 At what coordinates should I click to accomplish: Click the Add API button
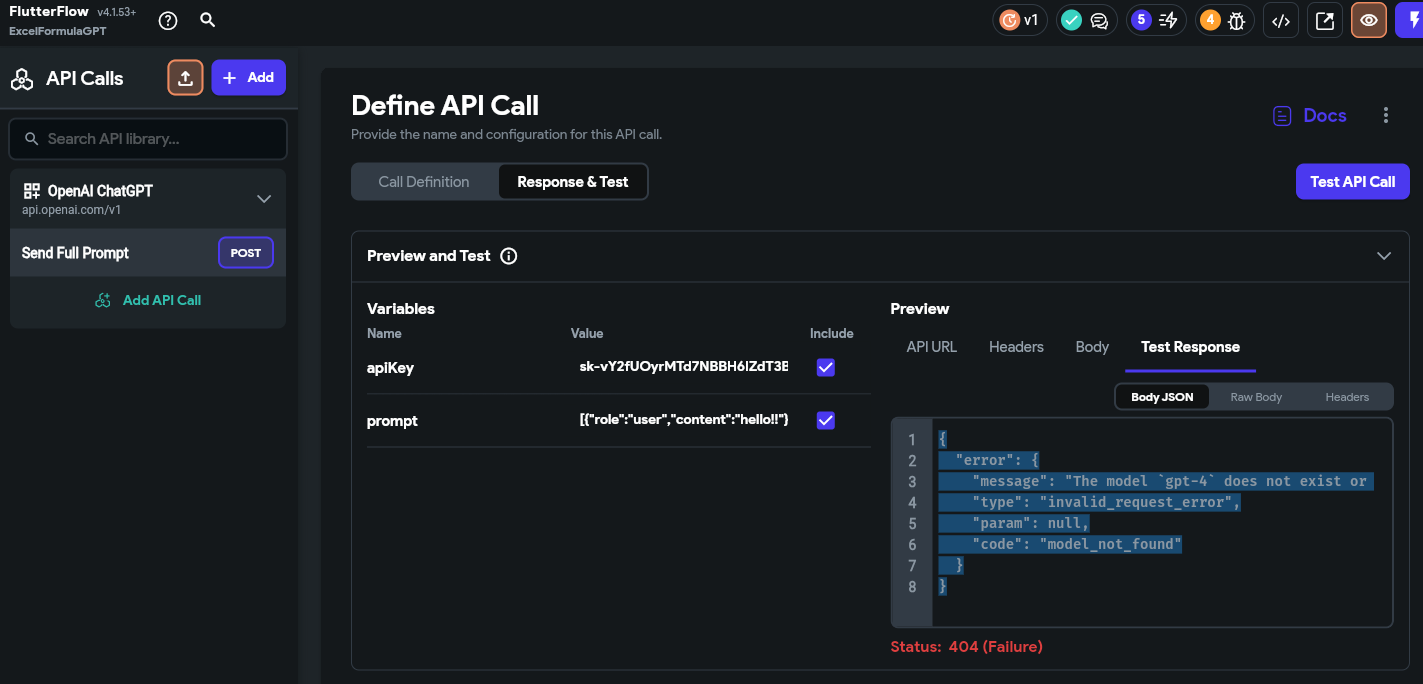(248, 78)
